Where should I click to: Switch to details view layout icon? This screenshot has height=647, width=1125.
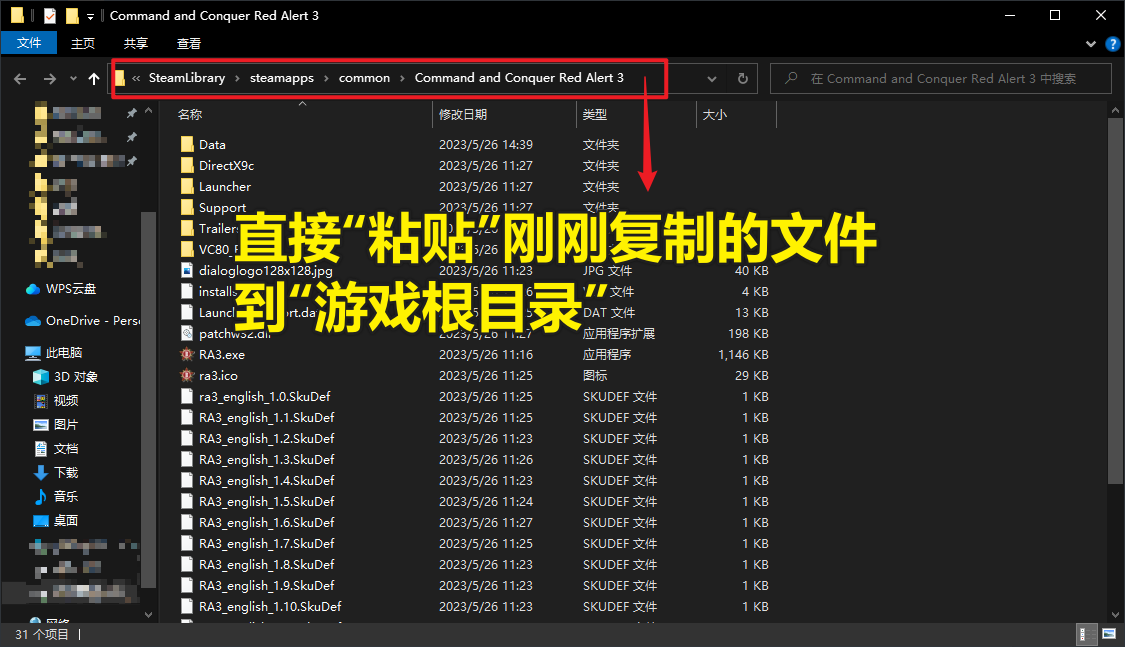point(1087,634)
